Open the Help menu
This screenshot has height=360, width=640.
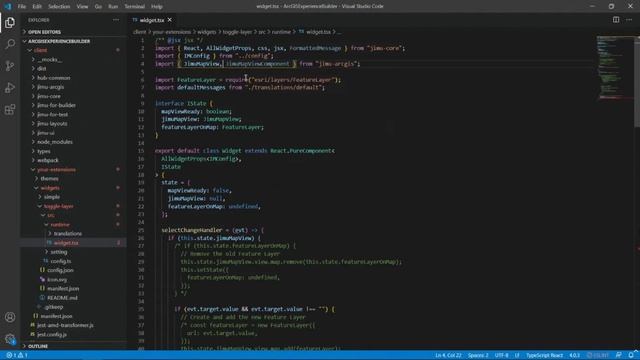(x=157, y=7)
